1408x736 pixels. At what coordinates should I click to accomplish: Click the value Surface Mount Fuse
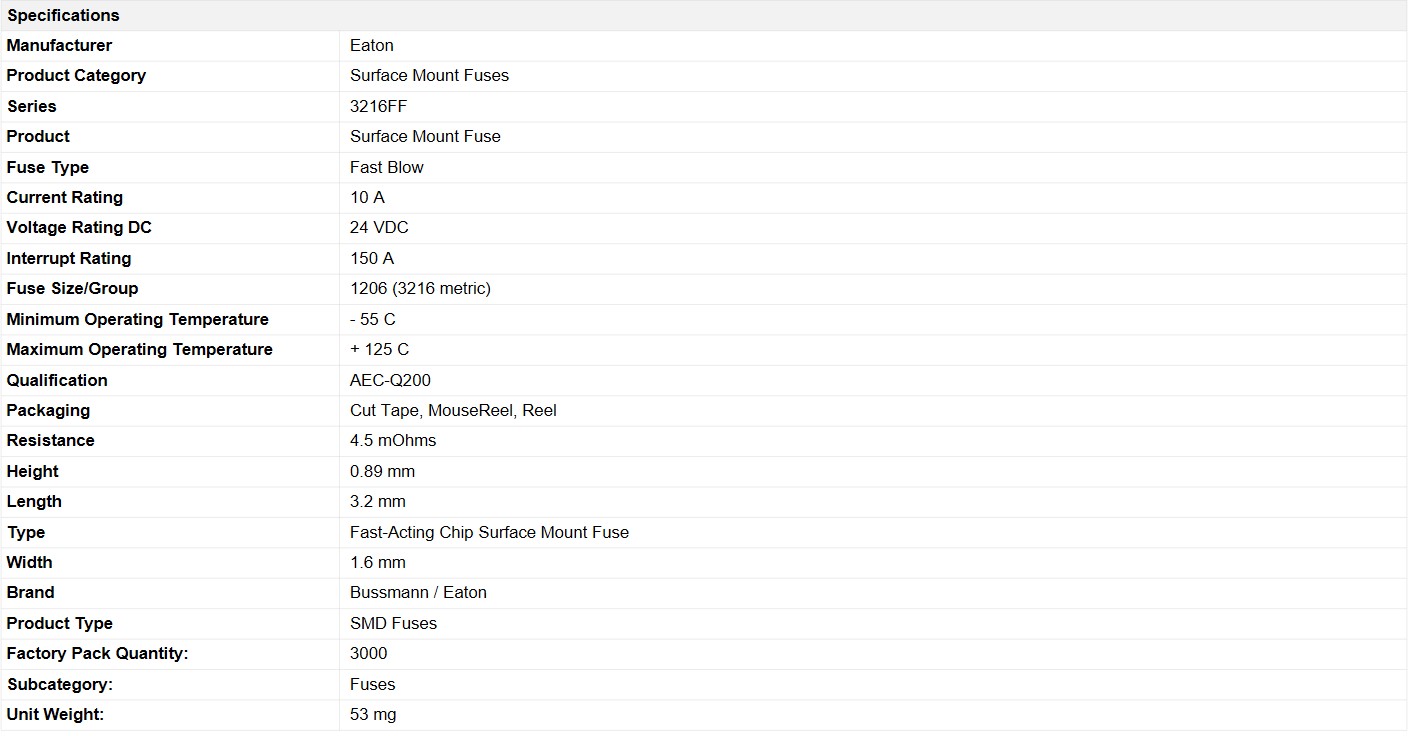point(425,136)
